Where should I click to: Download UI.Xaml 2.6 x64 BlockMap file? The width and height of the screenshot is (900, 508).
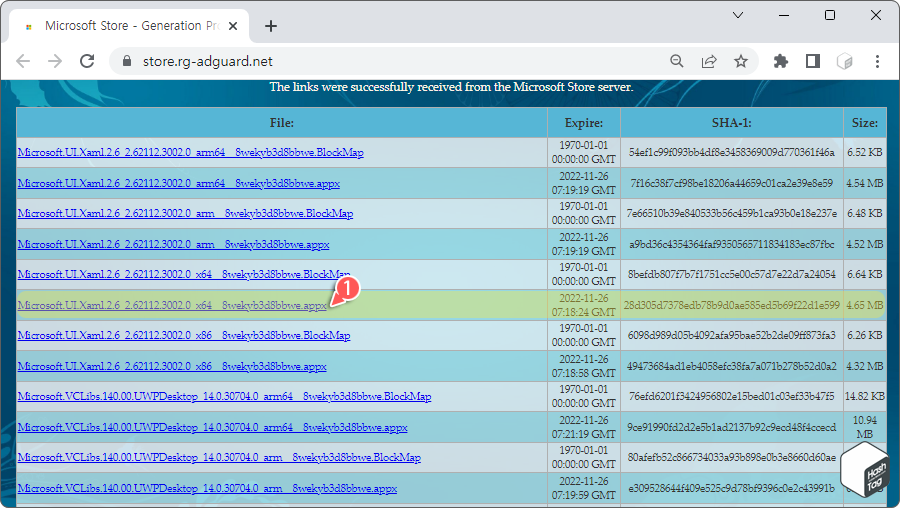[184, 274]
